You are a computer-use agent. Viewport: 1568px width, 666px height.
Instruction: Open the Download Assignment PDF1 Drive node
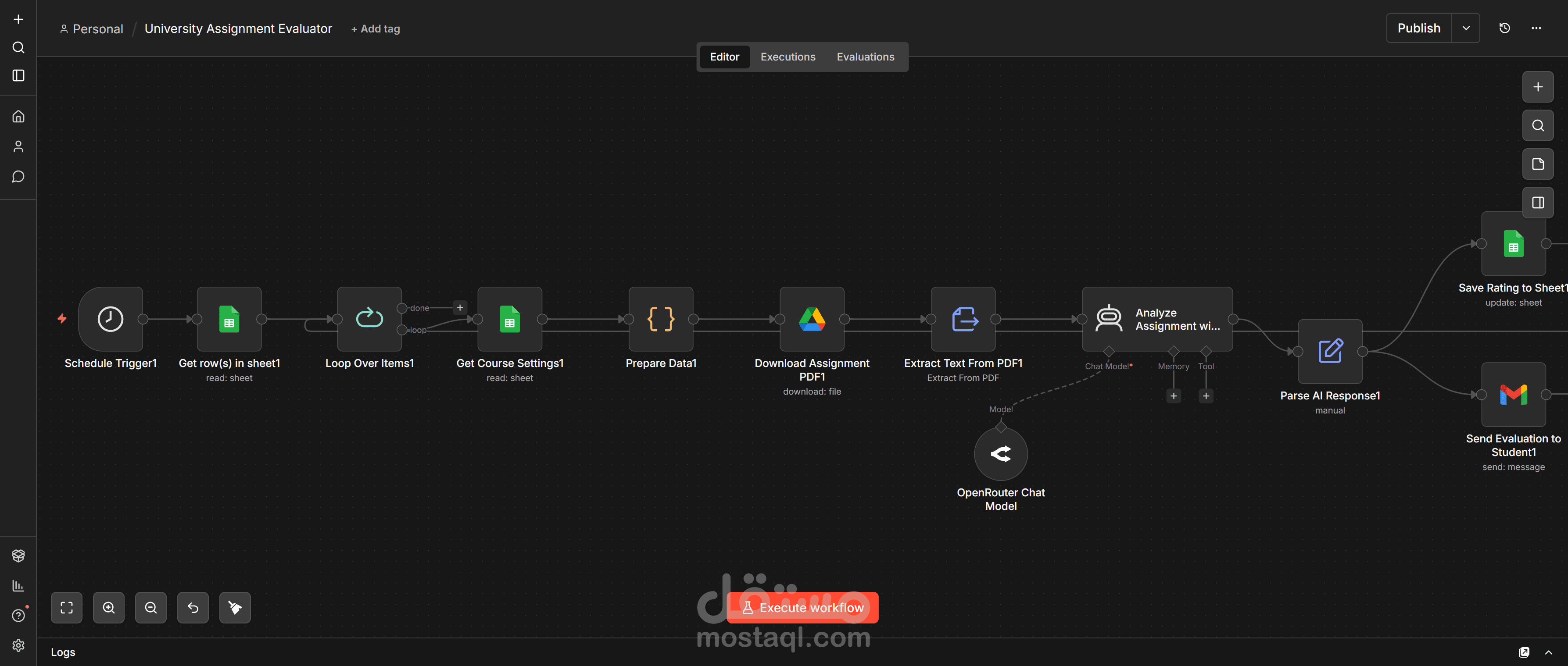pyautogui.click(x=812, y=319)
